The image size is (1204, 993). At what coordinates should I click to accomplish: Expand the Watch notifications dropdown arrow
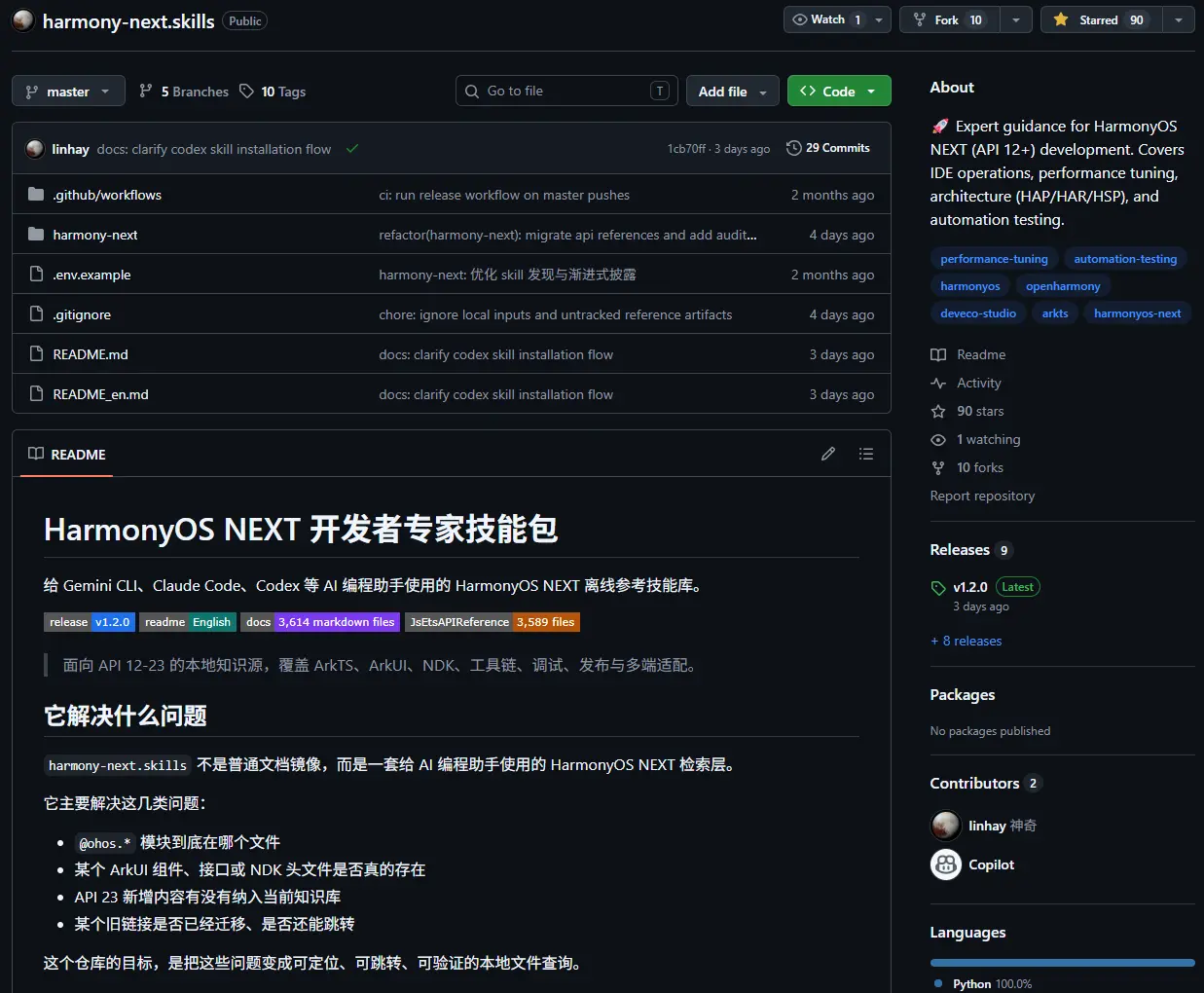pos(880,19)
